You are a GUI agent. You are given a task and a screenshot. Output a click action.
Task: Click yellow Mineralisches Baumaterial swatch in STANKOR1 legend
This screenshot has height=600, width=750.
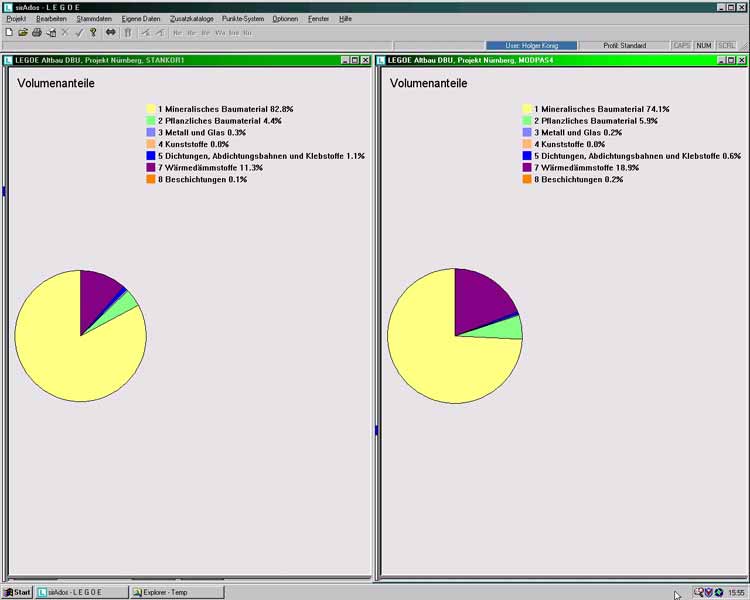[x=151, y=108]
